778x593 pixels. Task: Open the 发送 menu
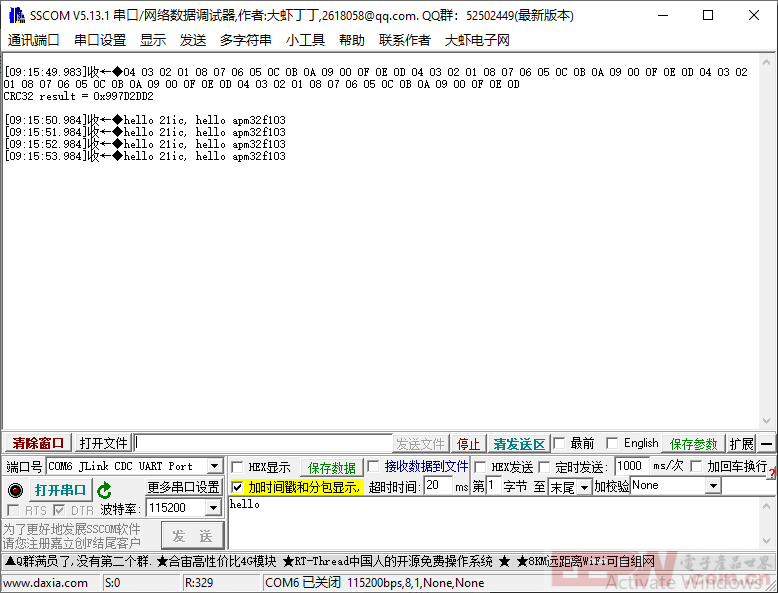tap(193, 40)
